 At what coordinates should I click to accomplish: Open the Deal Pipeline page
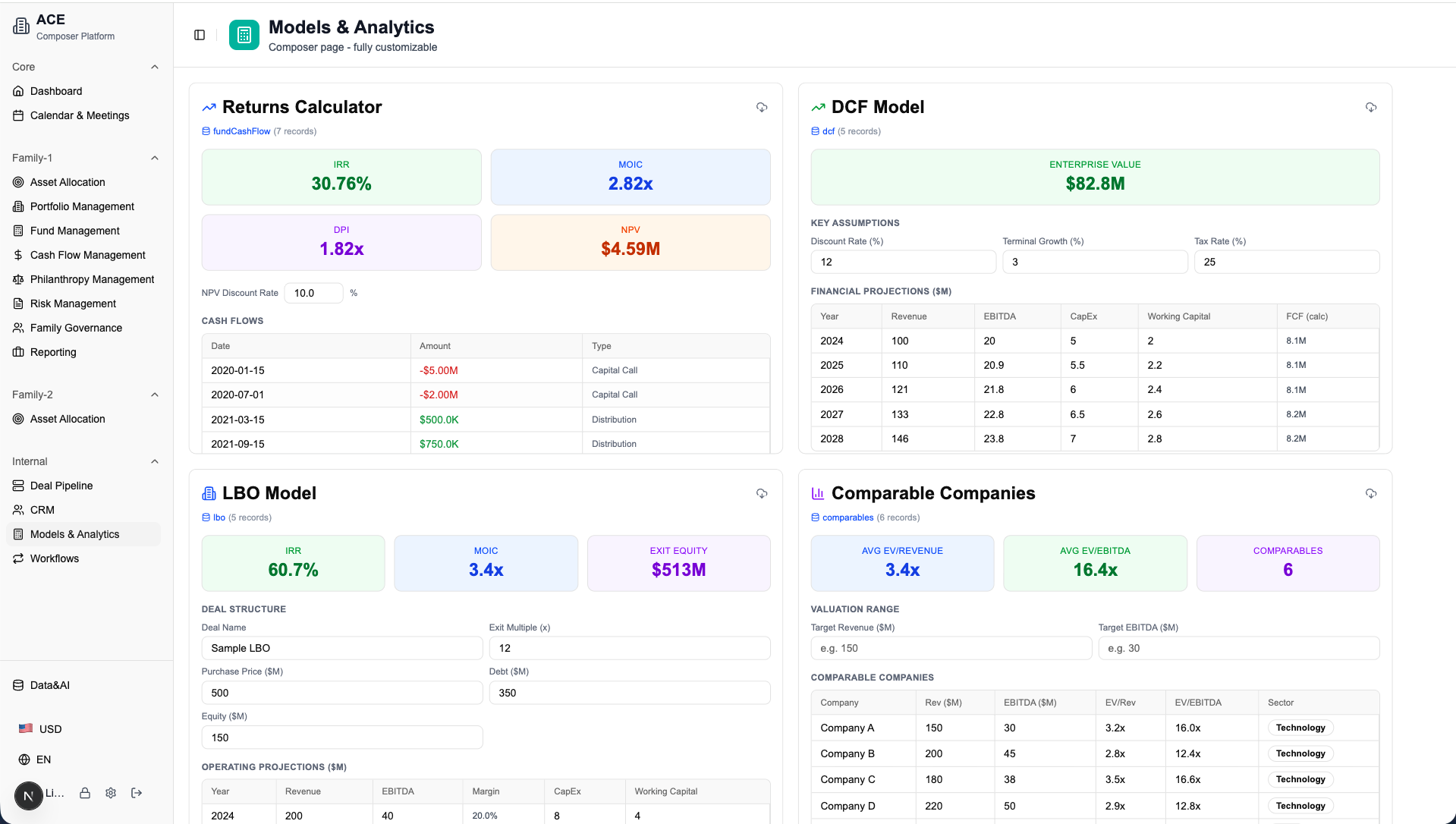pos(61,486)
